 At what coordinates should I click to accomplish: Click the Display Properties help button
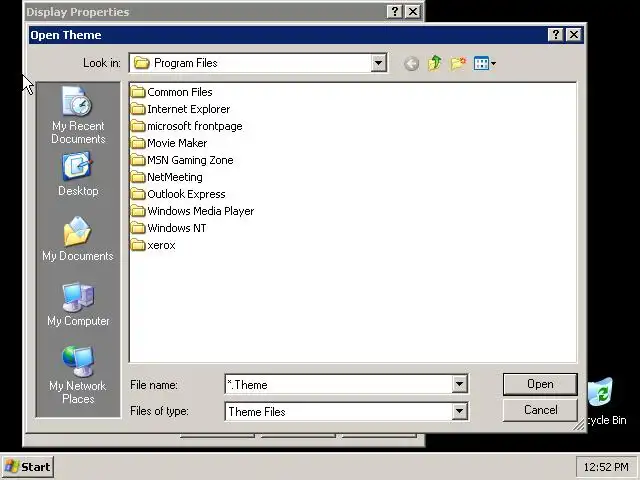(394, 11)
